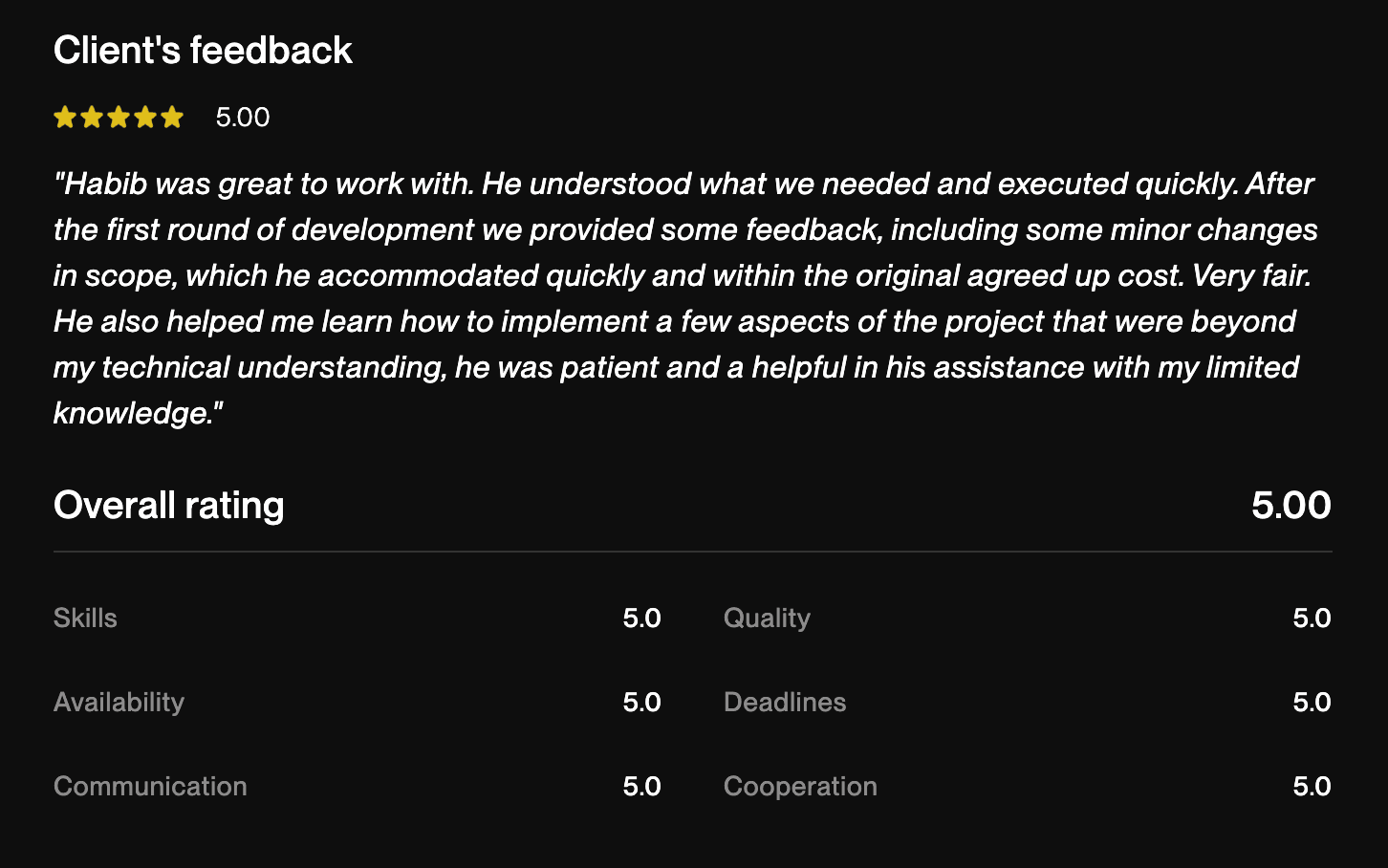
Task: Click the first yellow rating star
Action: 65,118
